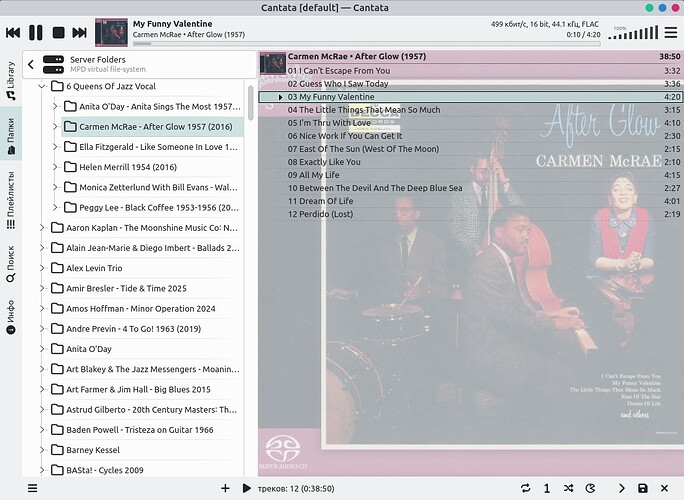Click the current album cover thumbnail in the header
The width and height of the screenshot is (684, 500).
(111, 32)
